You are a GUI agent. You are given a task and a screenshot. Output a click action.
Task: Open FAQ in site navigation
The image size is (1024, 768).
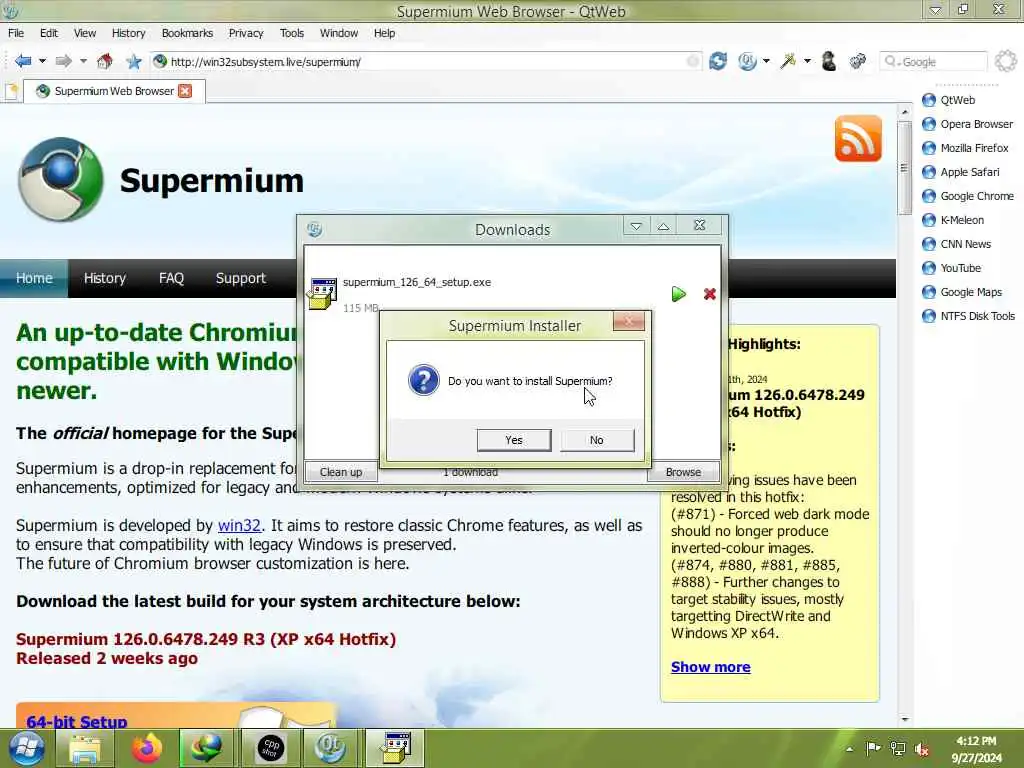pyautogui.click(x=171, y=278)
